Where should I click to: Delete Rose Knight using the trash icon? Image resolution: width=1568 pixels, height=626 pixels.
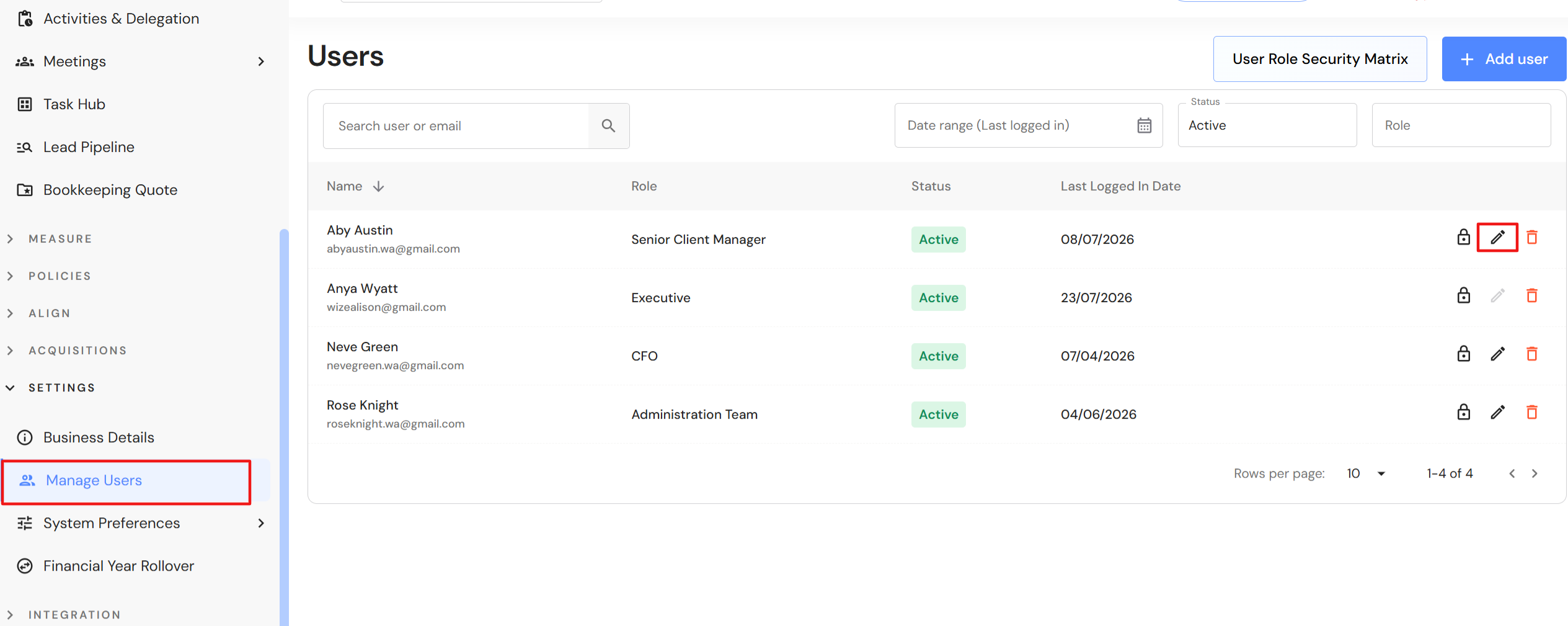click(1531, 413)
